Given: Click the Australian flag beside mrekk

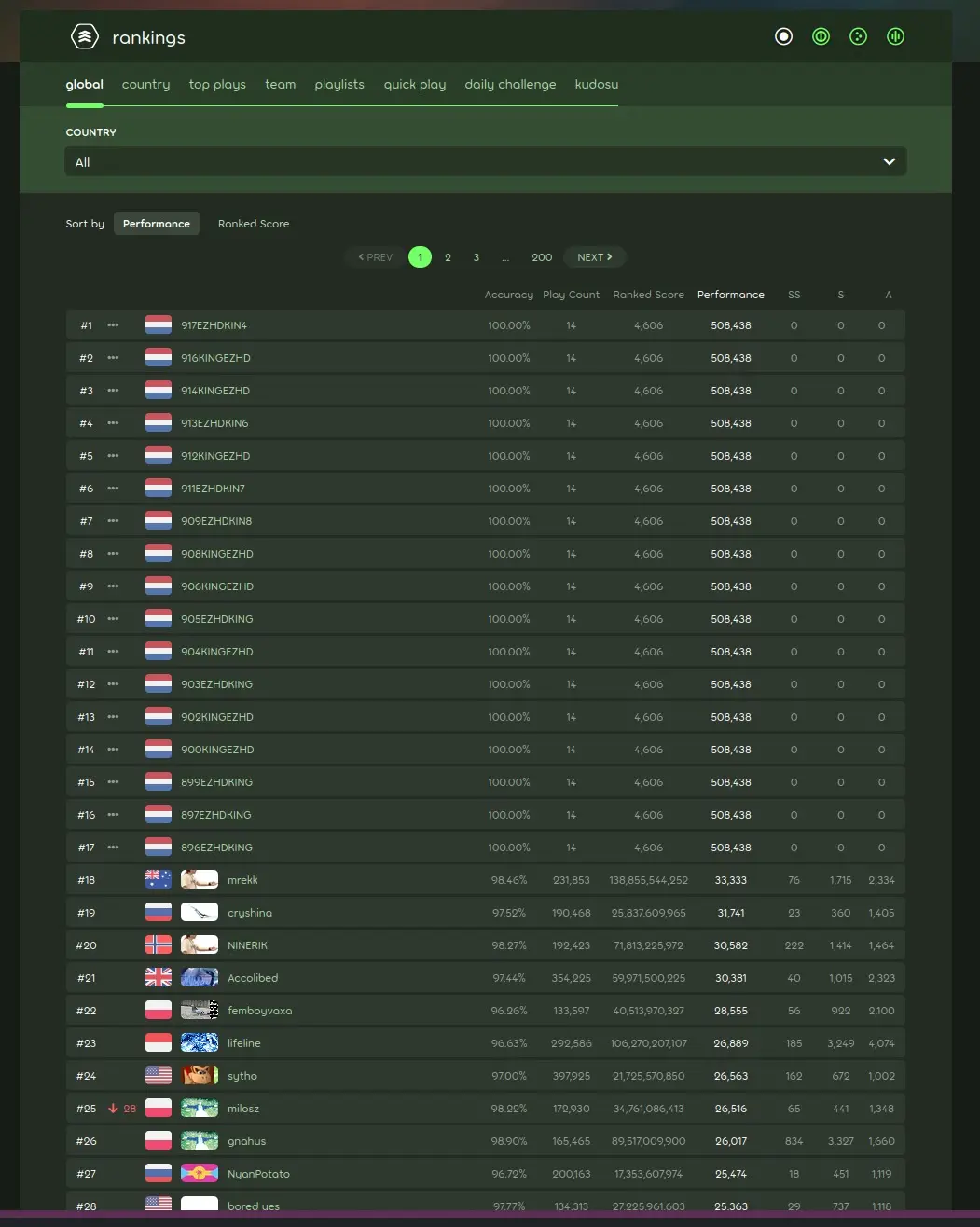Looking at the screenshot, I should coord(159,880).
